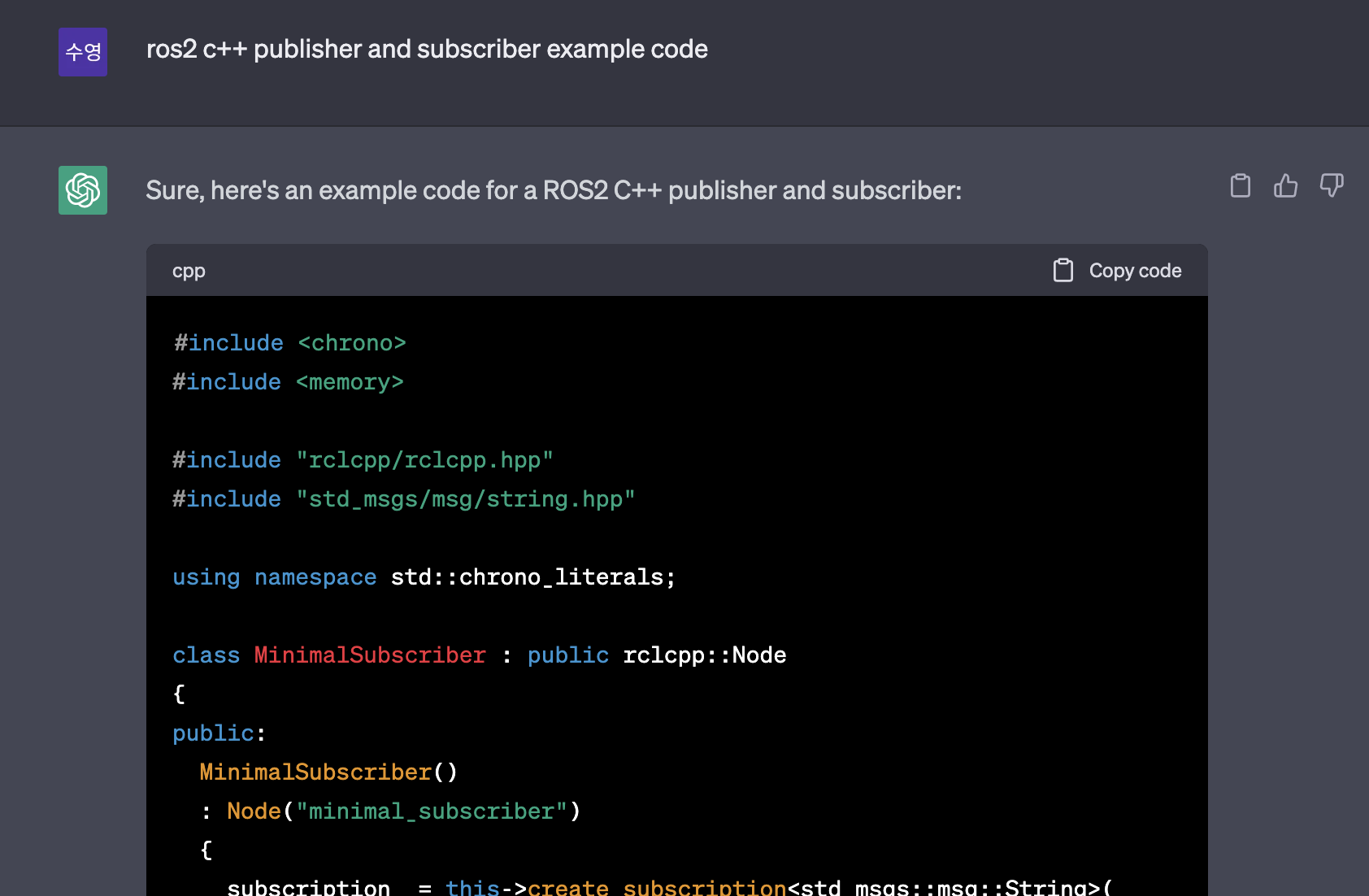This screenshot has width=1369, height=896.
Task: Click the ChatGPT logo avatar
Action: click(83, 190)
